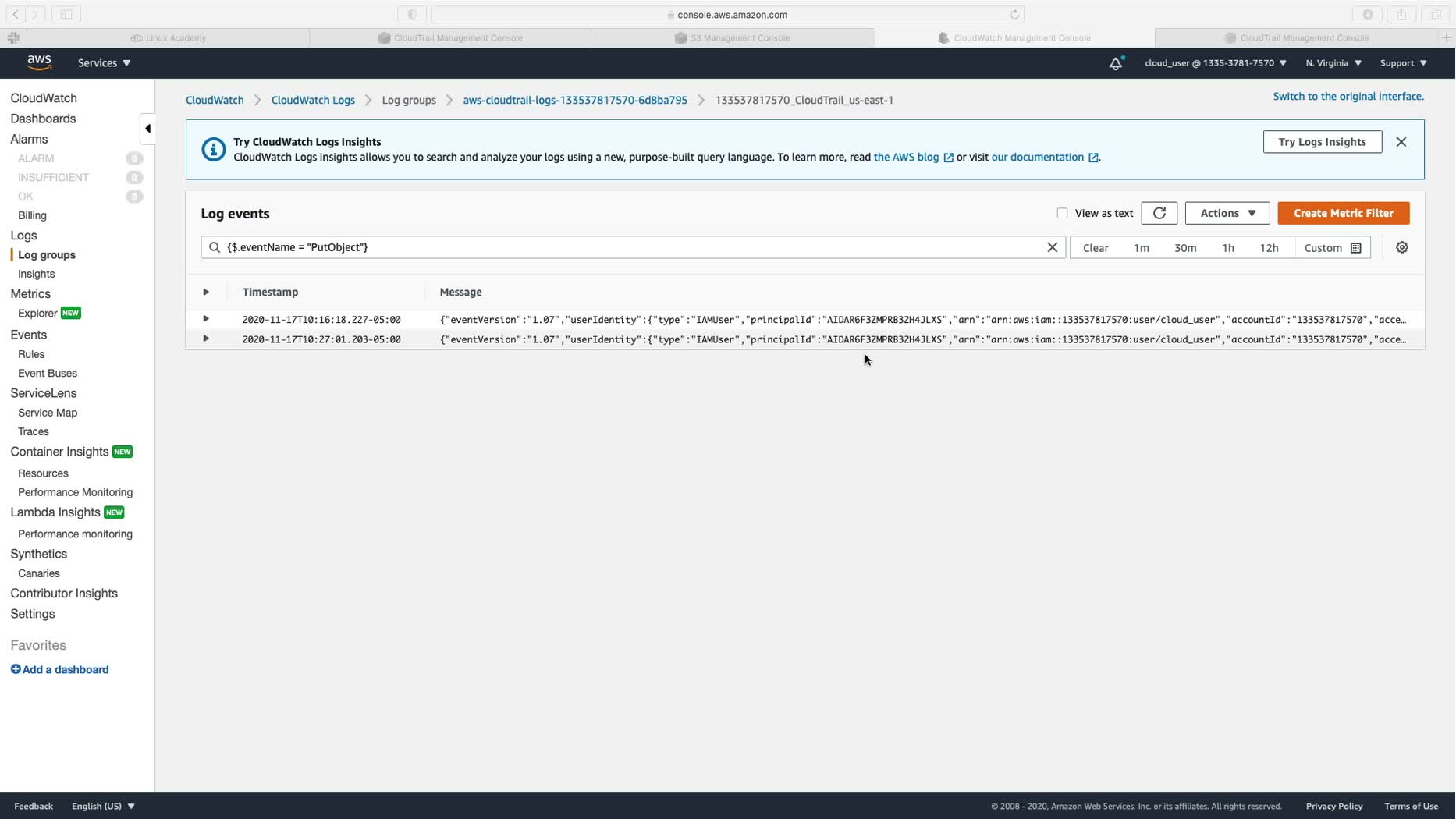This screenshot has width=1456, height=819.
Task: Select the 1h time range
Action: point(1228,248)
